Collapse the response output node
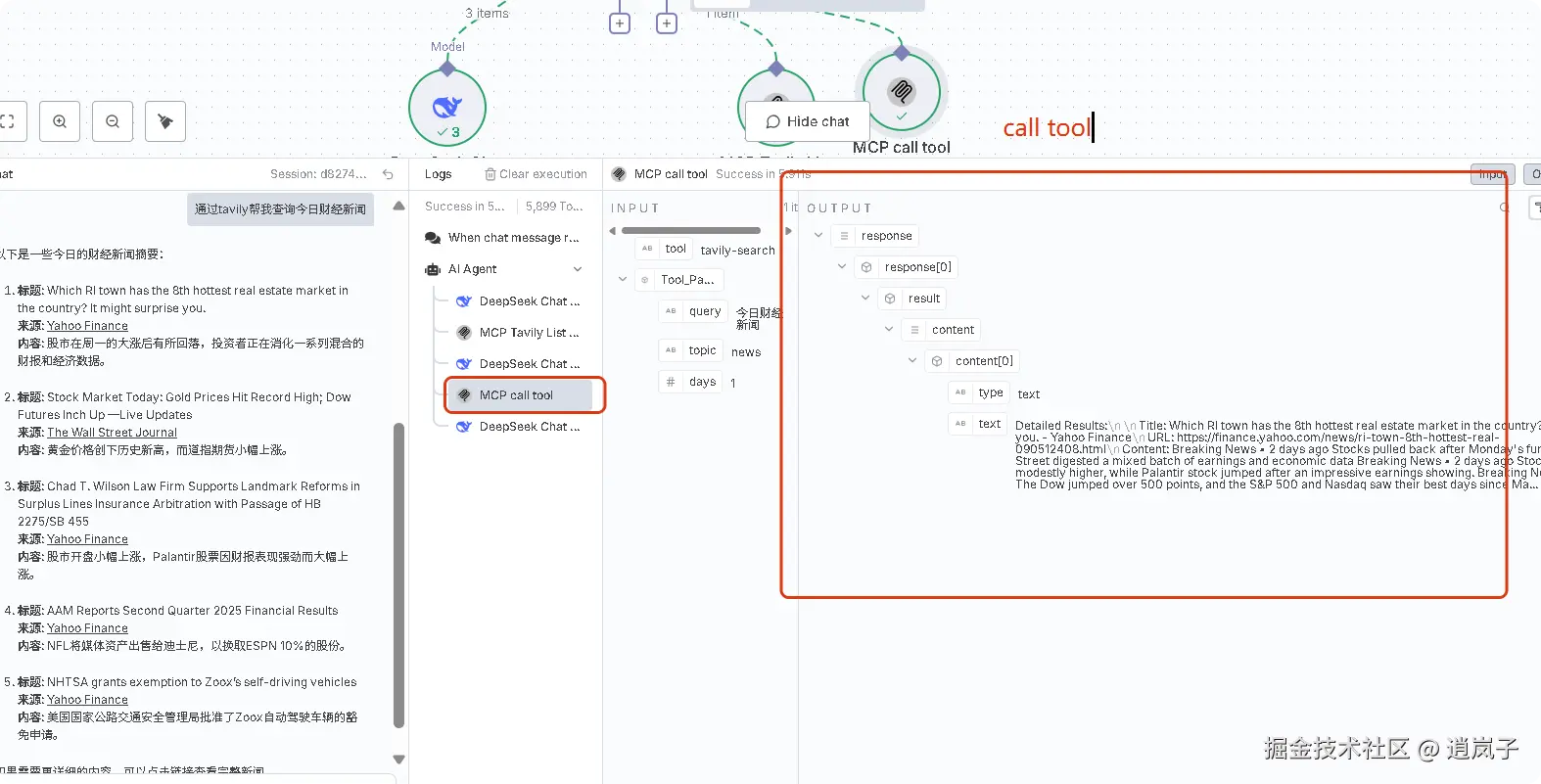Screen dimensions: 1541x784 click(818, 236)
